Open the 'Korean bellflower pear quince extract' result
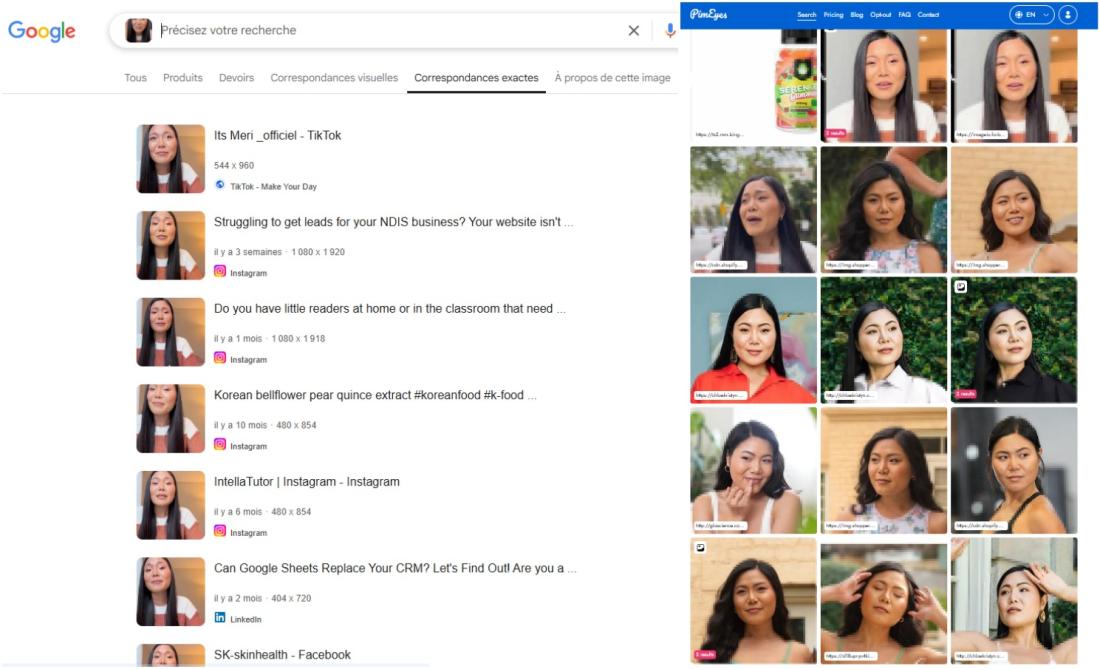The width and height of the screenshot is (1100, 669). 375,395
